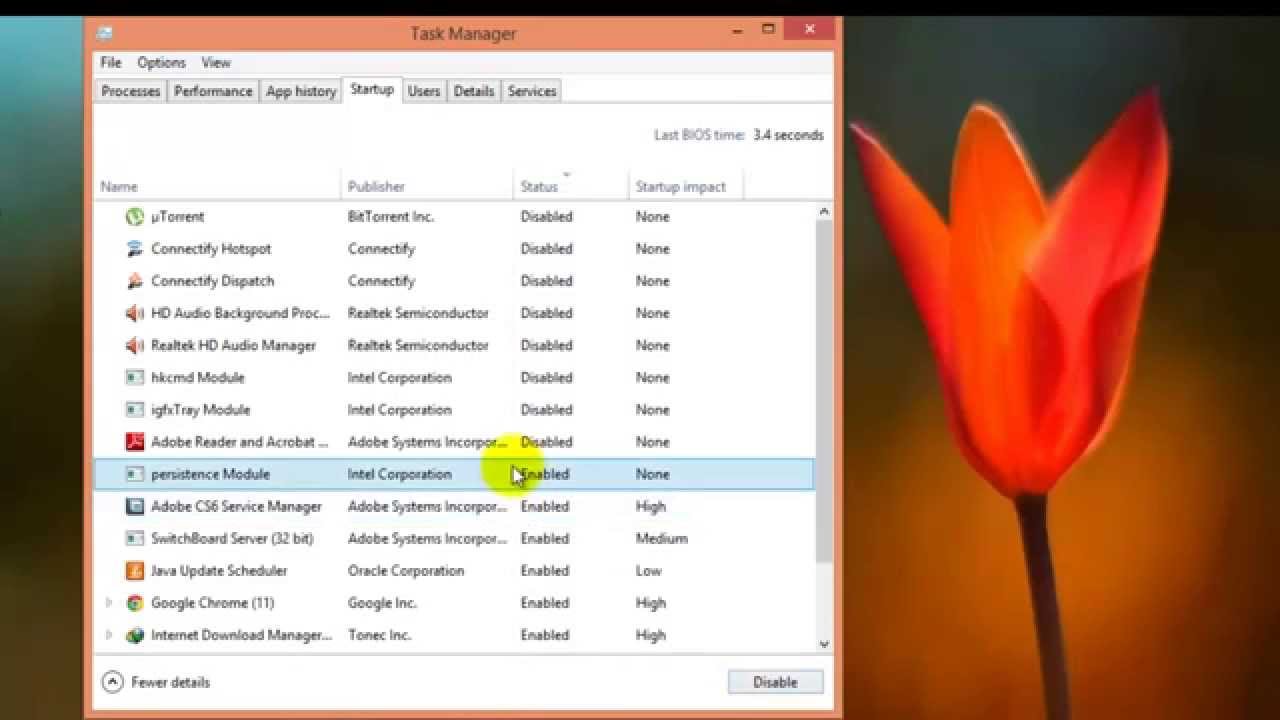Image resolution: width=1280 pixels, height=720 pixels.
Task: Open the View menu
Action: [x=216, y=62]
